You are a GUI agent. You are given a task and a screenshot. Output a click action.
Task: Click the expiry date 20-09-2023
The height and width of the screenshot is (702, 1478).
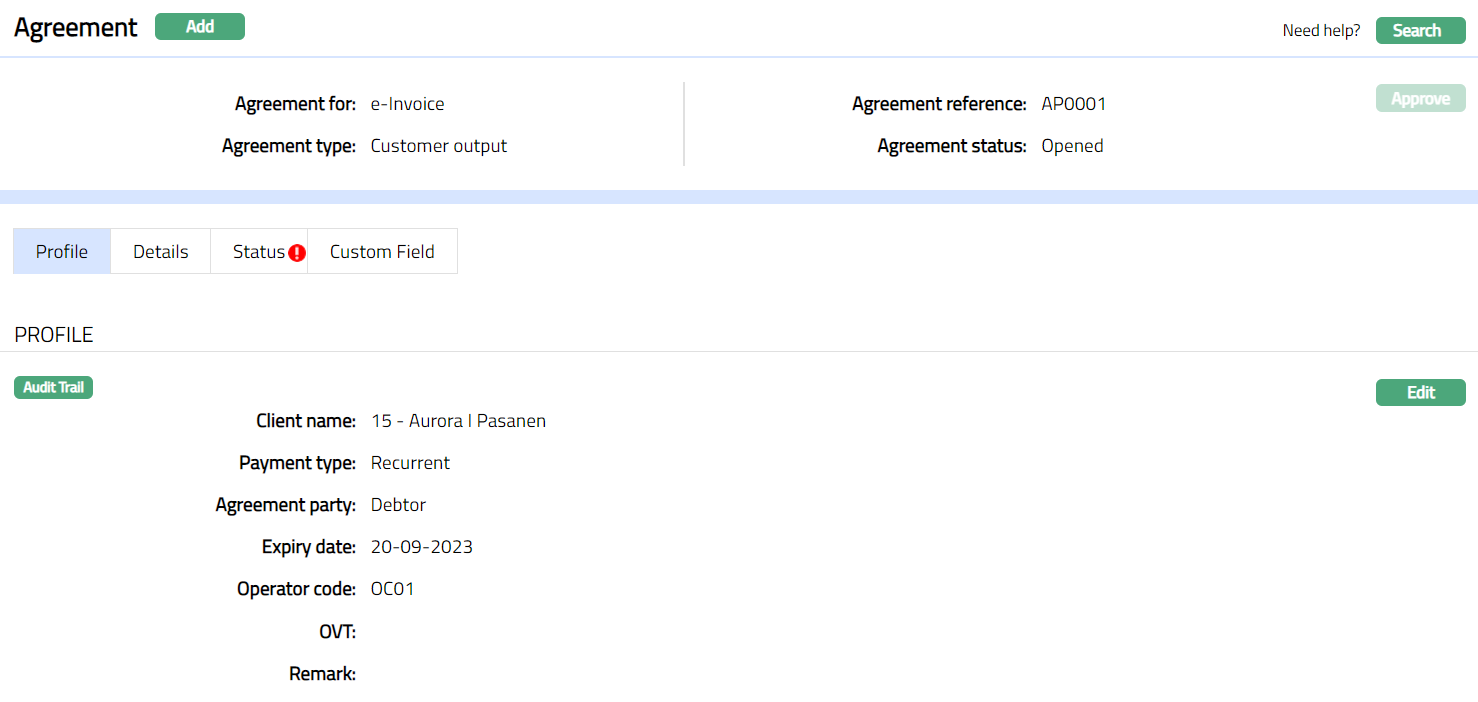click(421, 547)
